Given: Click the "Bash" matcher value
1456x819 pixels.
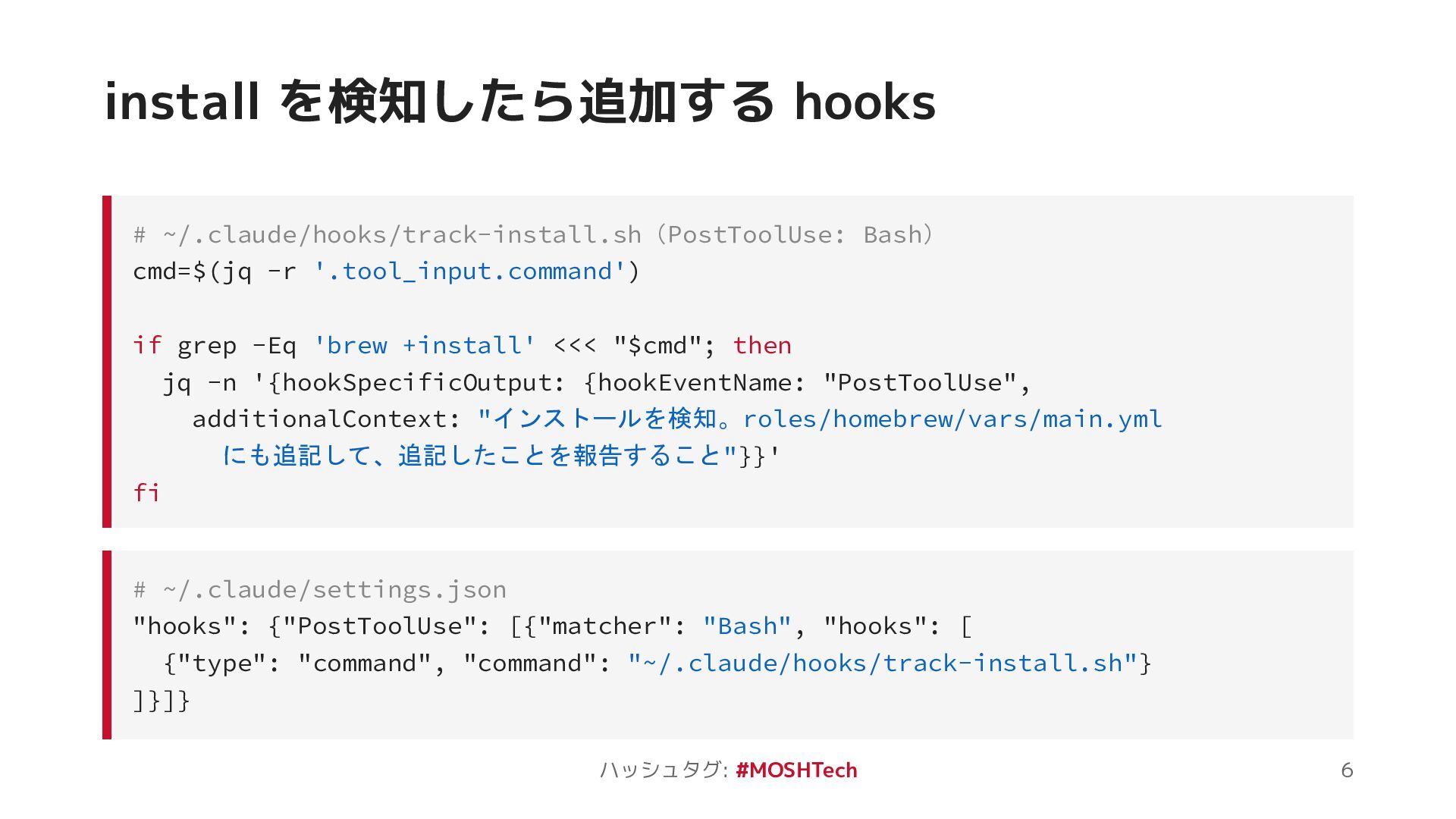Looking at the screenshot, I should (x=748, y=626).
